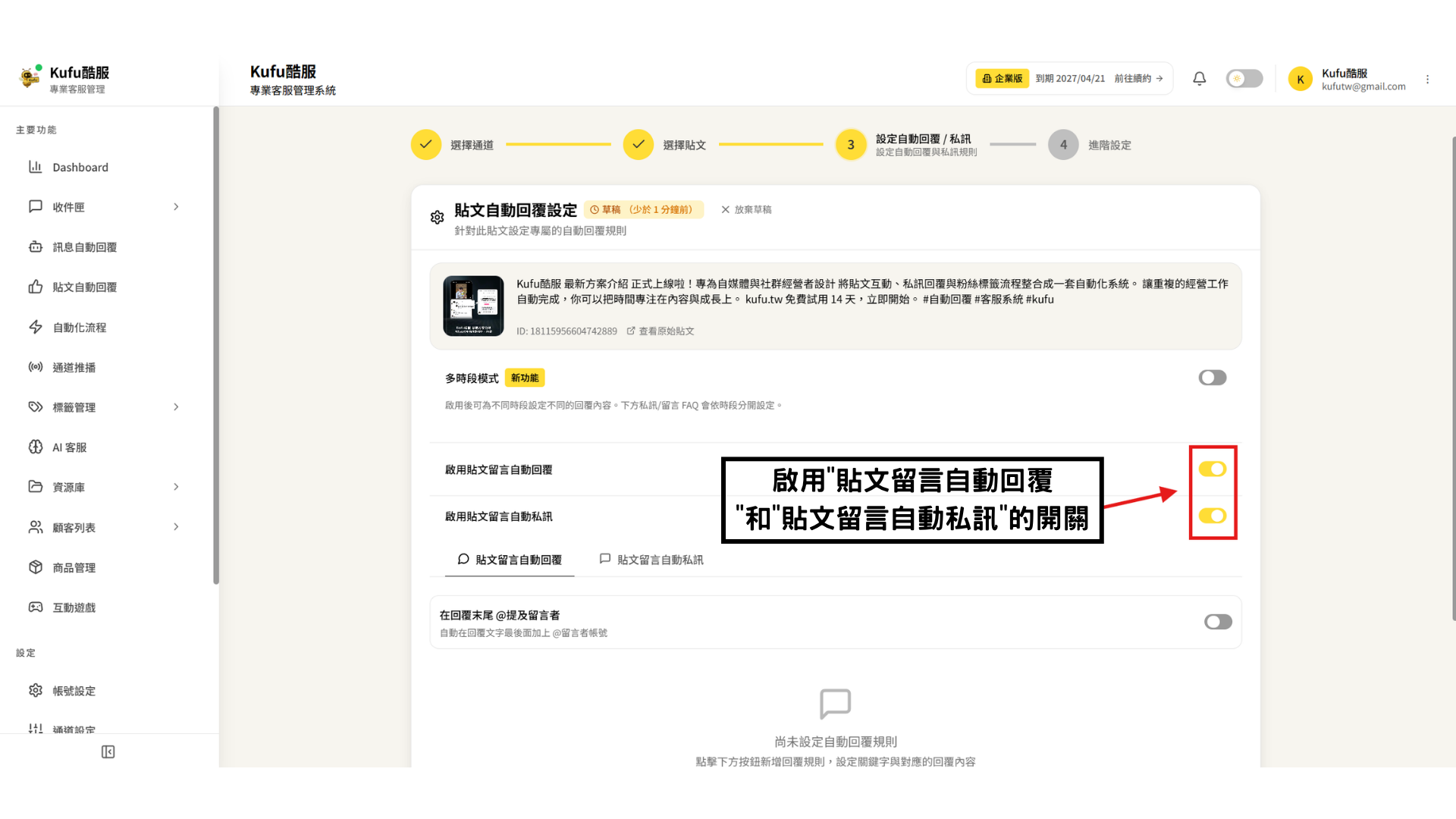Click the 收件匣 inbox icon
1456x819 pixels.
36,206
